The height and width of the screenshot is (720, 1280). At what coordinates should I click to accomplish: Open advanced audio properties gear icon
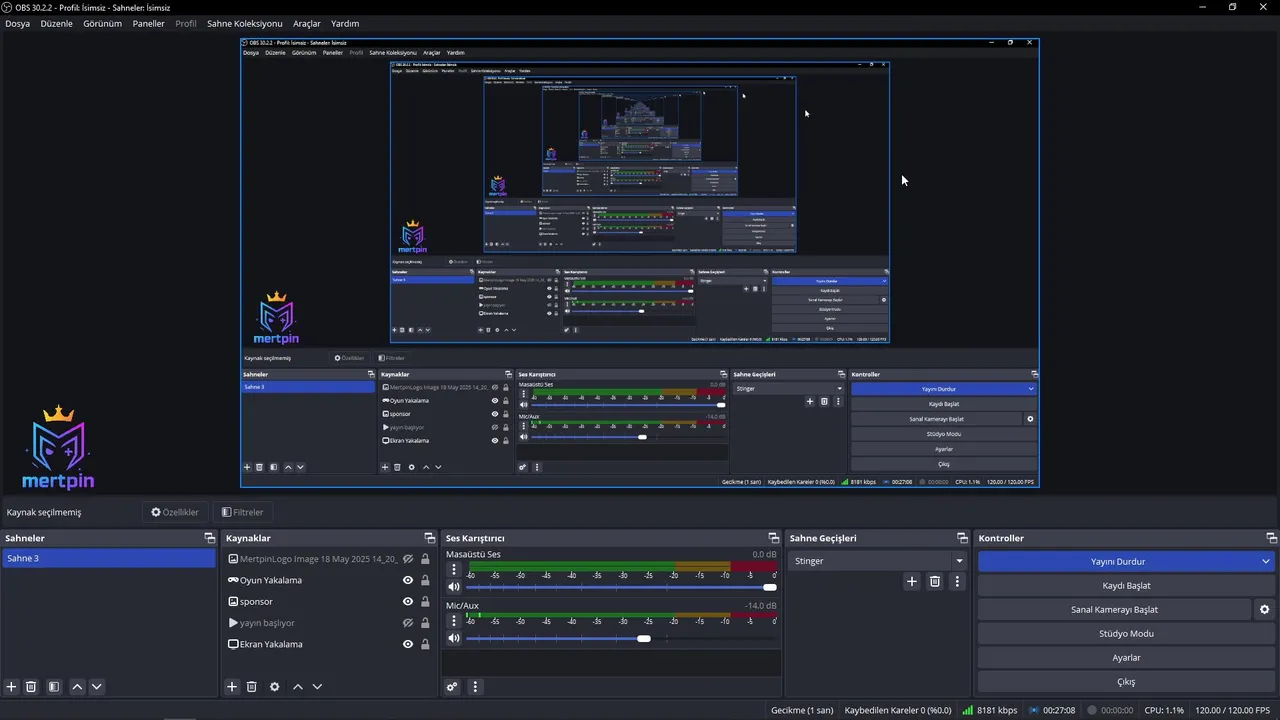(x=452, y=687)
